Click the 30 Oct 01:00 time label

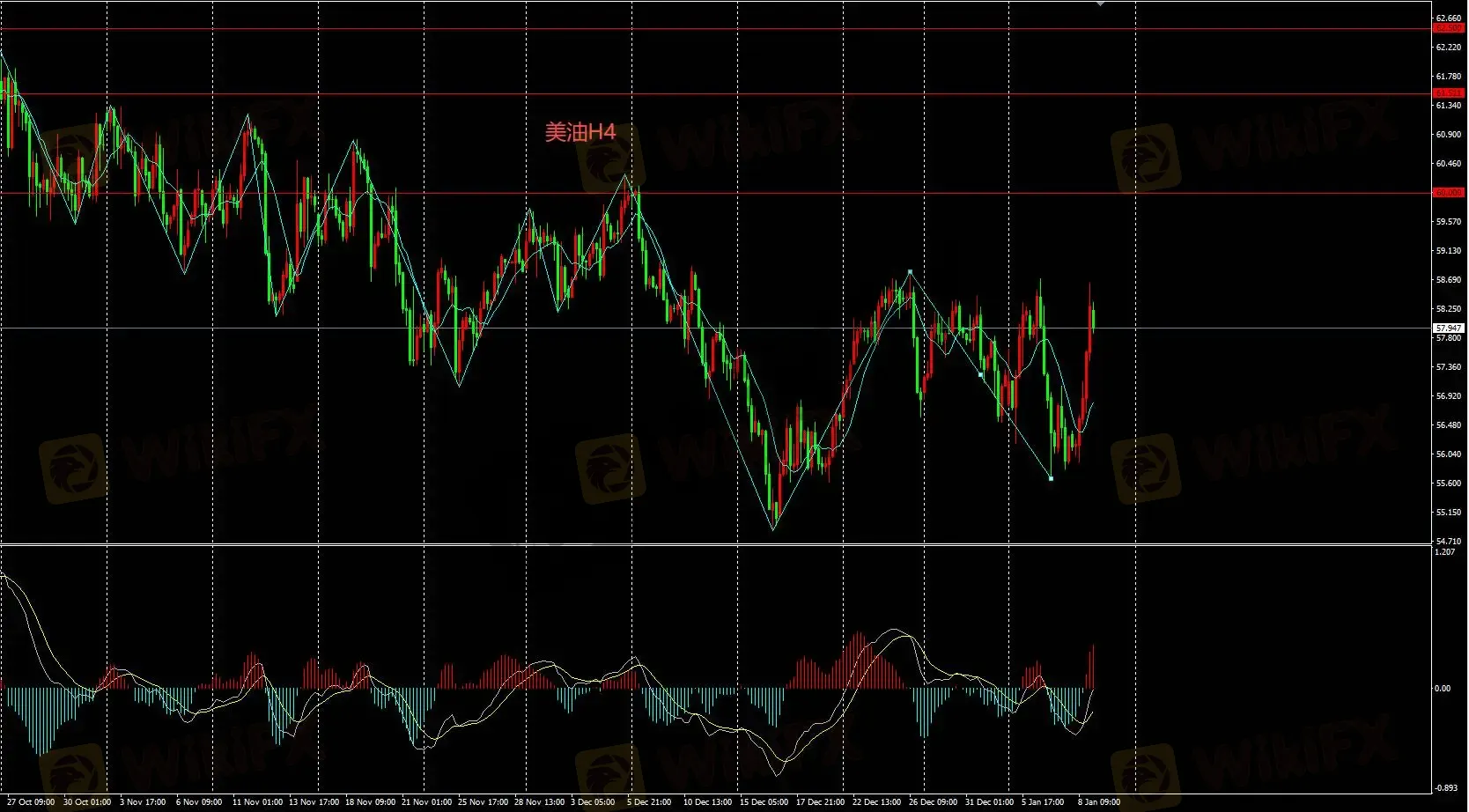[x=87, y=802]
